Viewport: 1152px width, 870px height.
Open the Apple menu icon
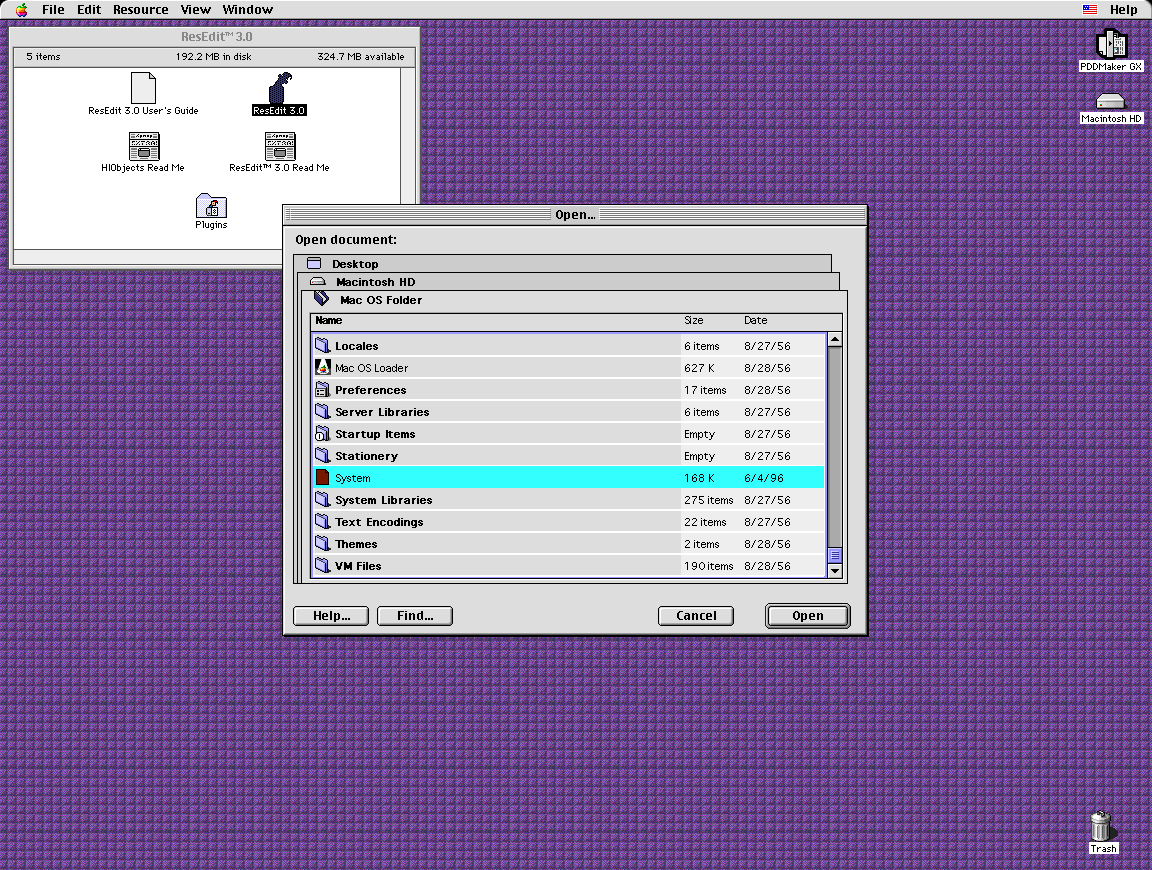(21, 10)
